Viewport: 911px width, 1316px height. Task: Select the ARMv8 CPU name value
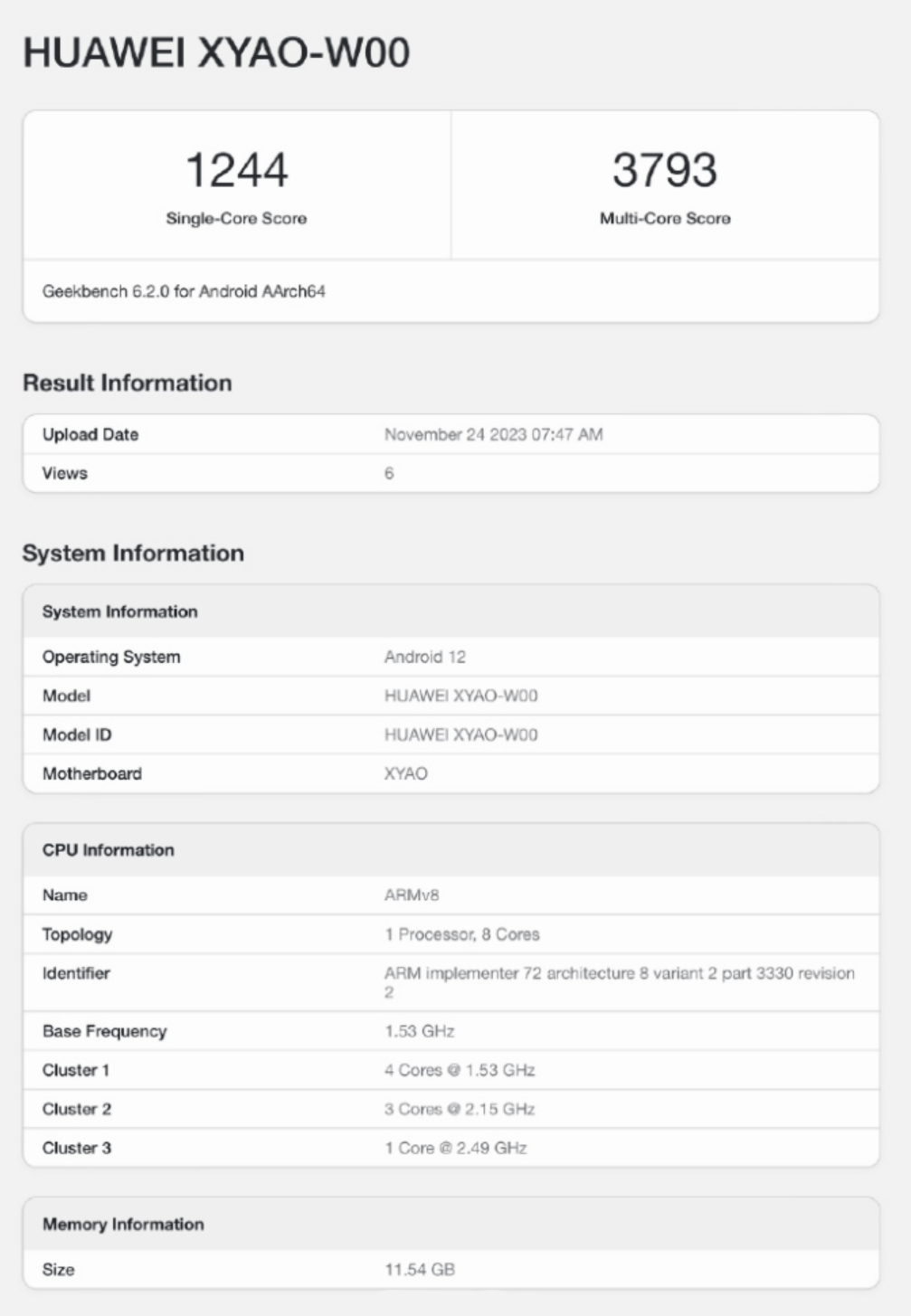[x=412, y=895]
